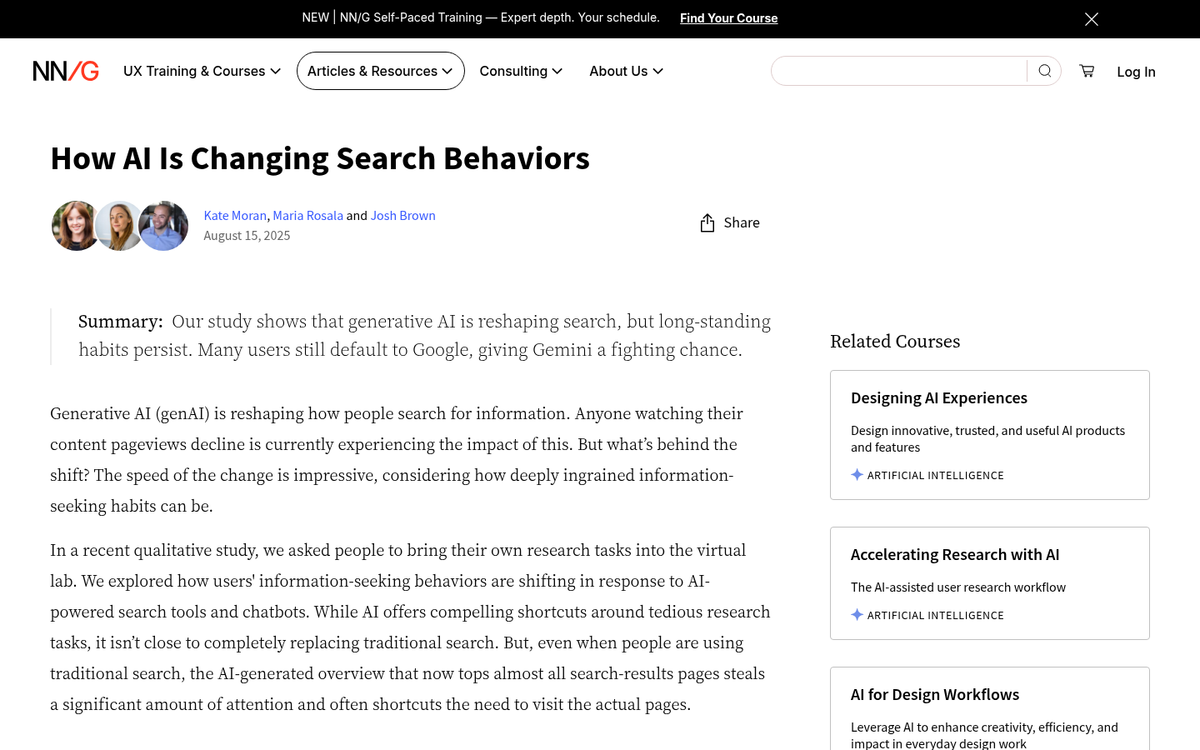Click the article title heading

click(x=320, y=158)
